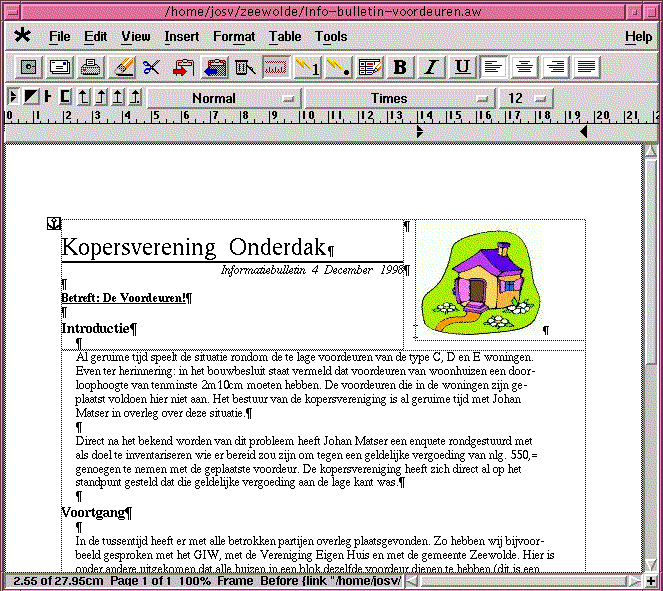Screen dimensions: 663x591
Task: Click the column select pointer icon
Action: [245, 67]
